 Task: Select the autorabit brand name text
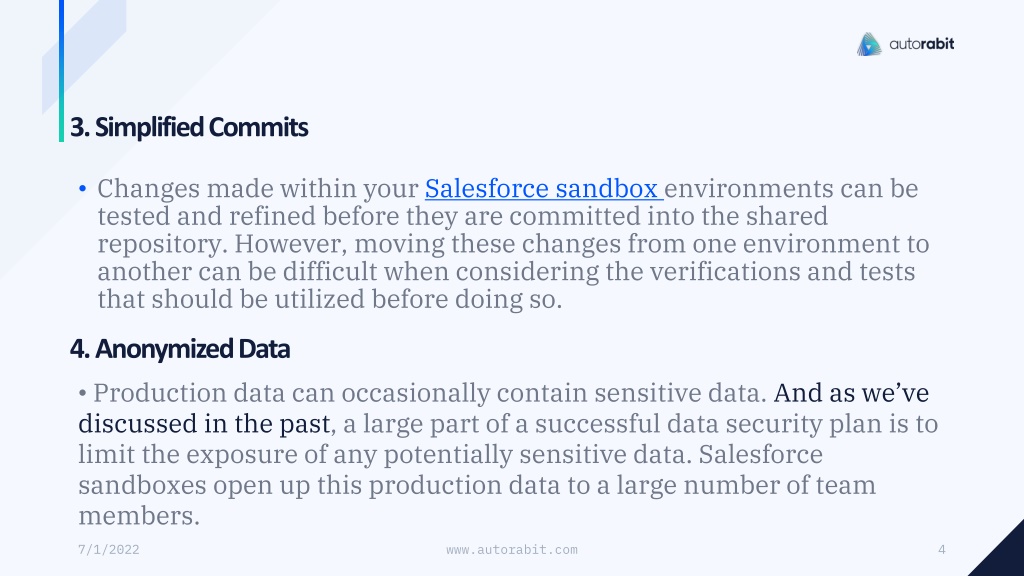click(x=921, y=44)
